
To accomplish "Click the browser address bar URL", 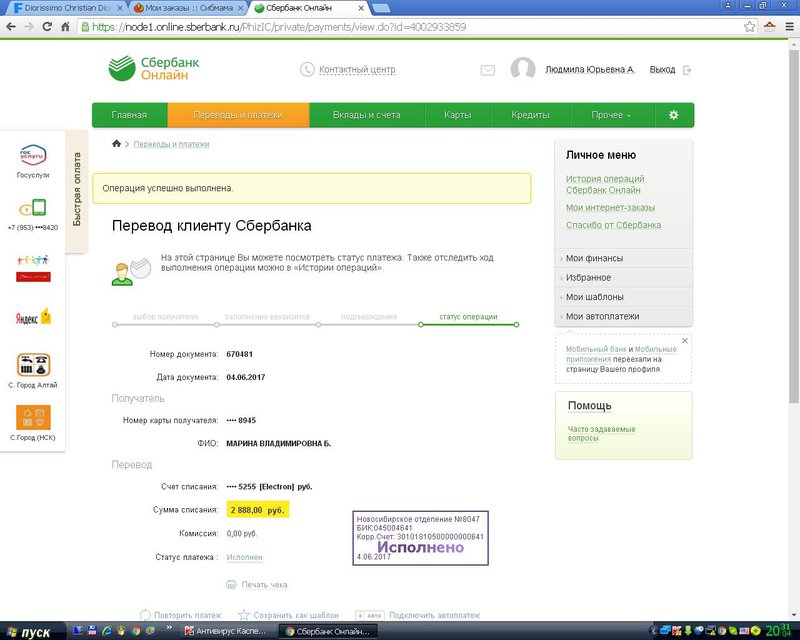I will (279, 27).
